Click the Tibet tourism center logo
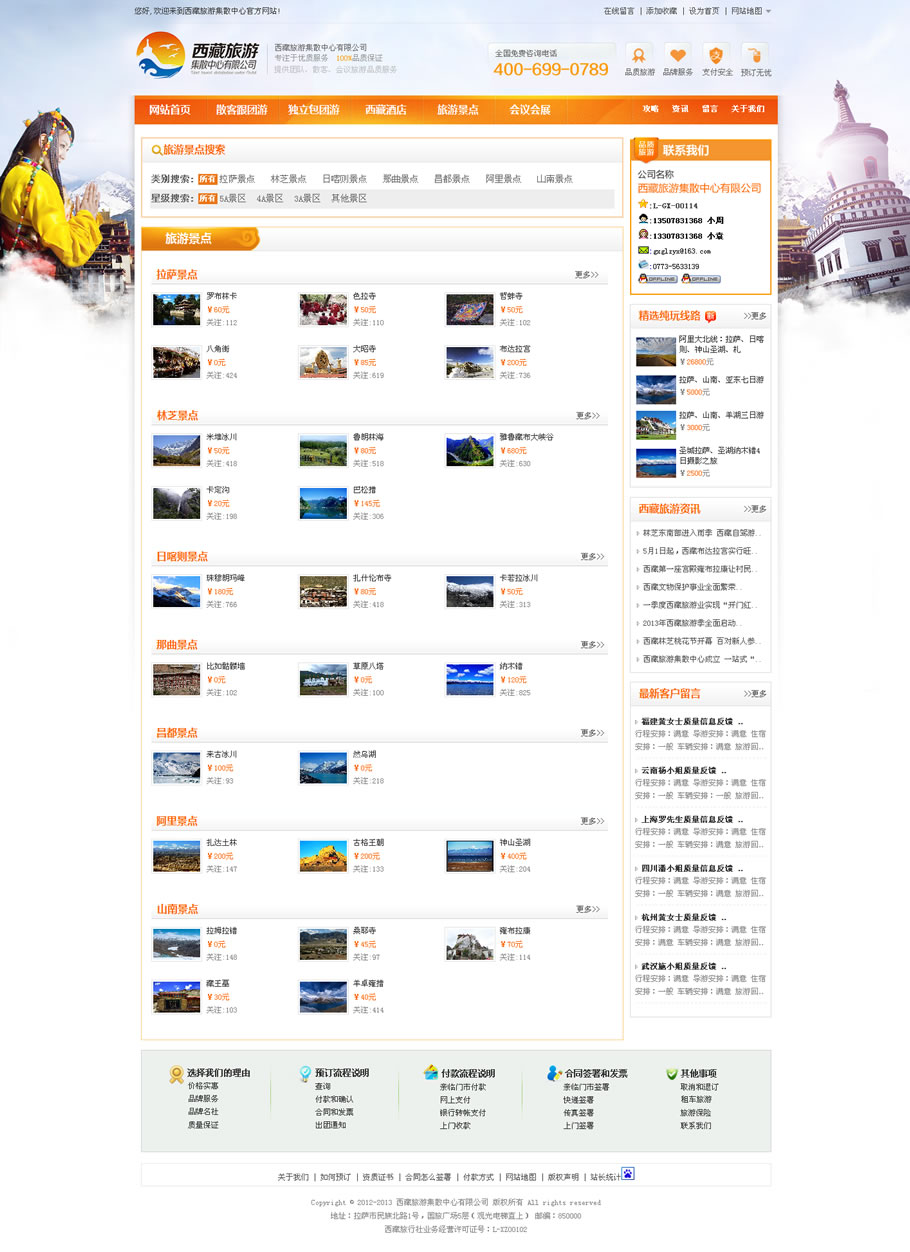Viewport: 910px width, 1252px height. coord(198,56)
